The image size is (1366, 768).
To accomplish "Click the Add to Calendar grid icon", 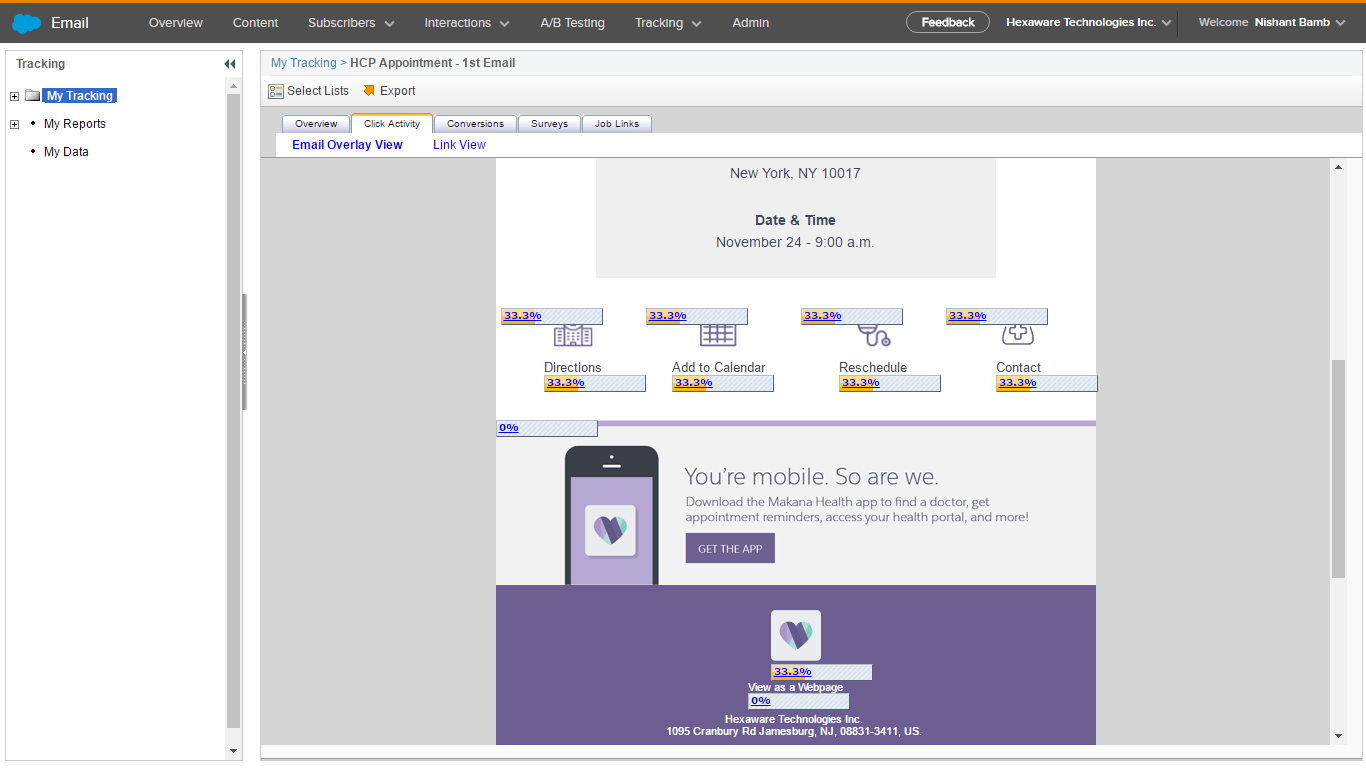I will click(718, 336).
